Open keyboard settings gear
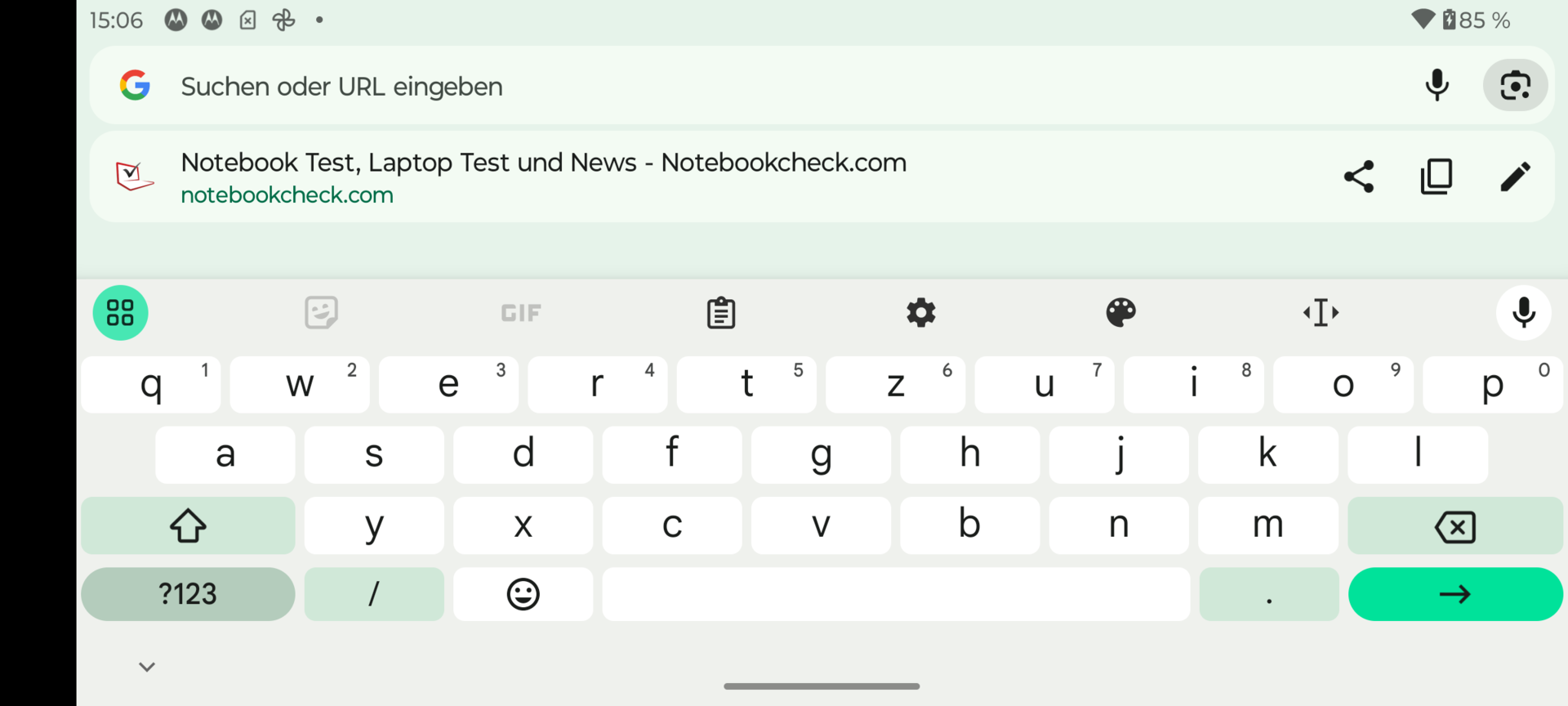Screen dimensions: 1568x706 pos(921,313)
